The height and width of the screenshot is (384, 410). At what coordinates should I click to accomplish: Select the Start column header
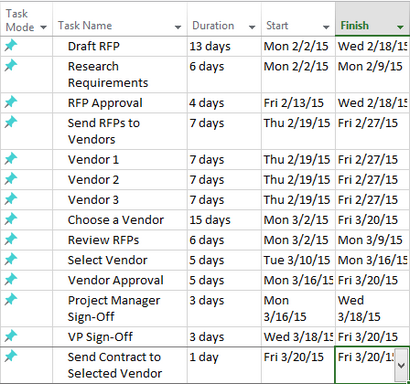click(298, 19)
